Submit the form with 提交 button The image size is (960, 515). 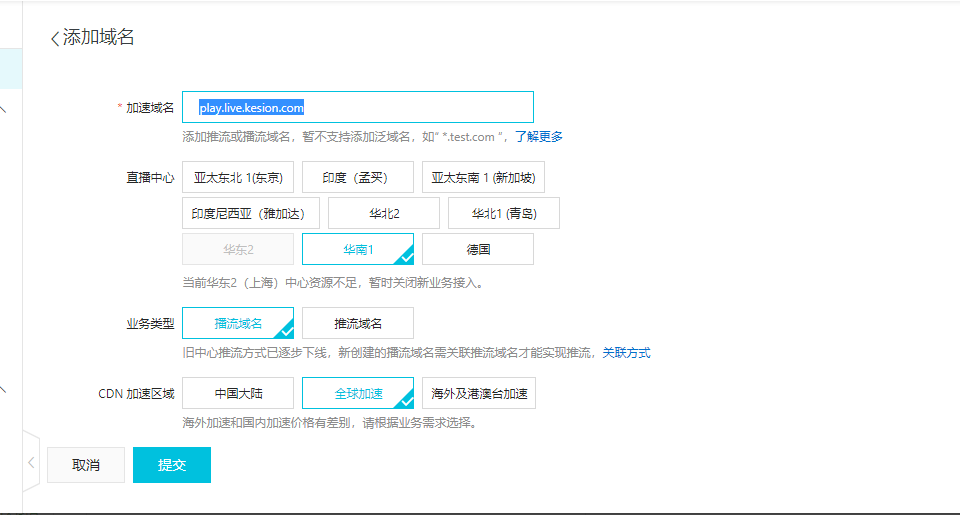pos(172,465)
